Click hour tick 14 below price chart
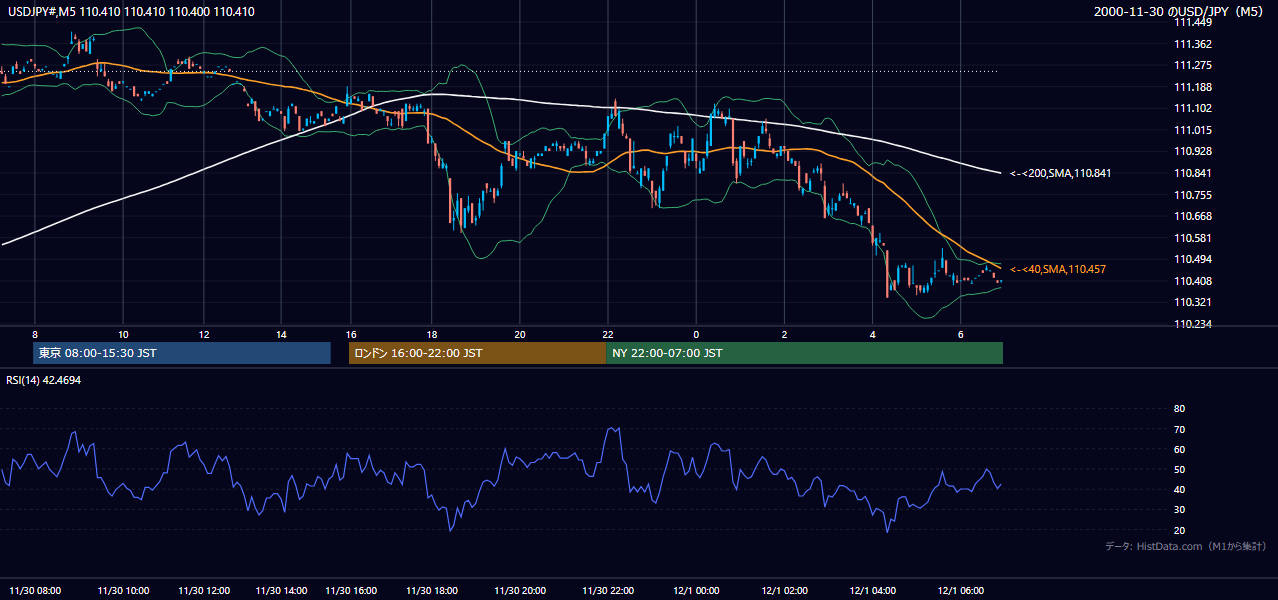The height and width of the screenshot is (600, 1278). pyautogui.click(x=282, y=333)
